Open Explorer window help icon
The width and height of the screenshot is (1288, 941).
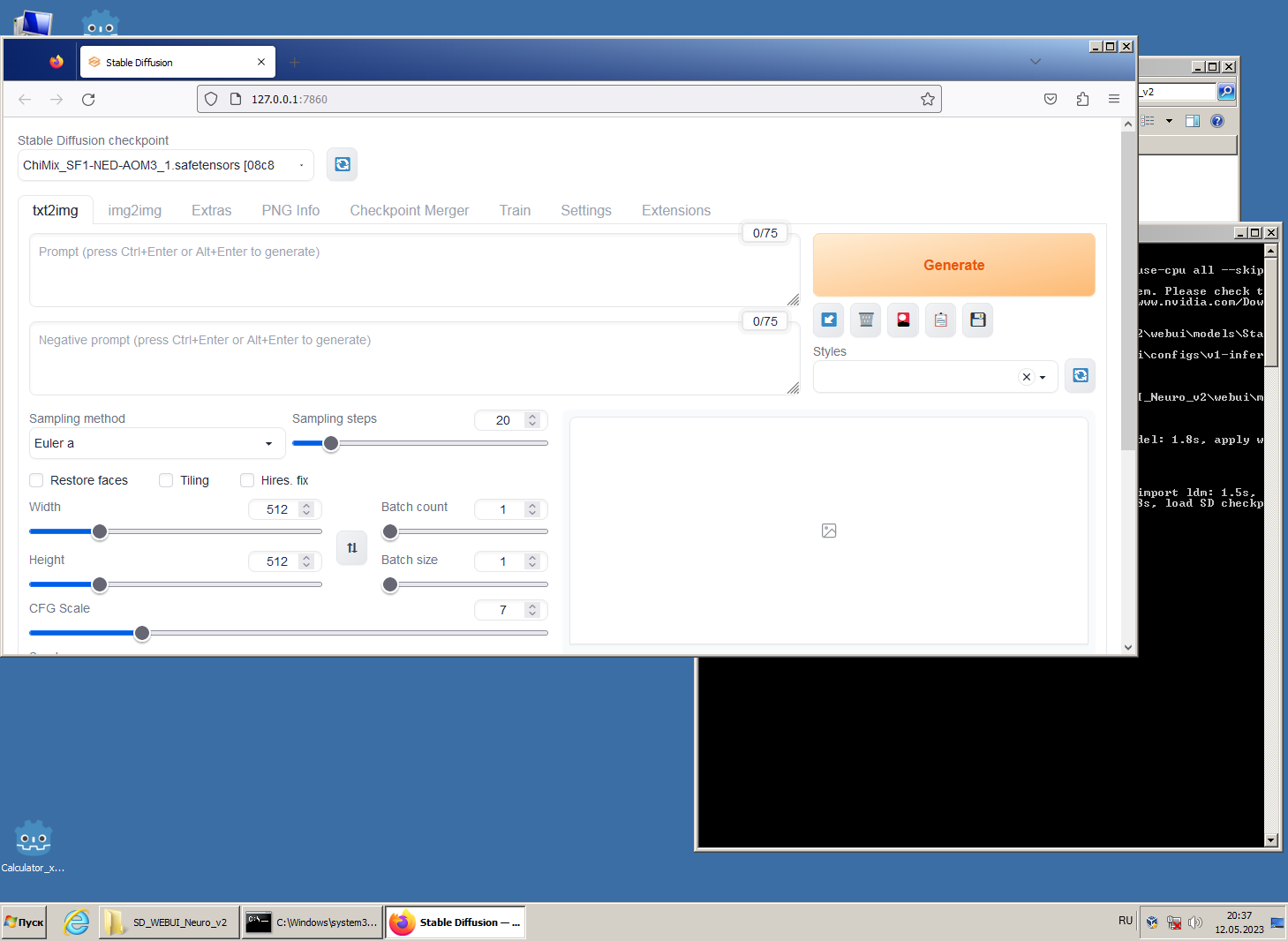click(1217, 121)
